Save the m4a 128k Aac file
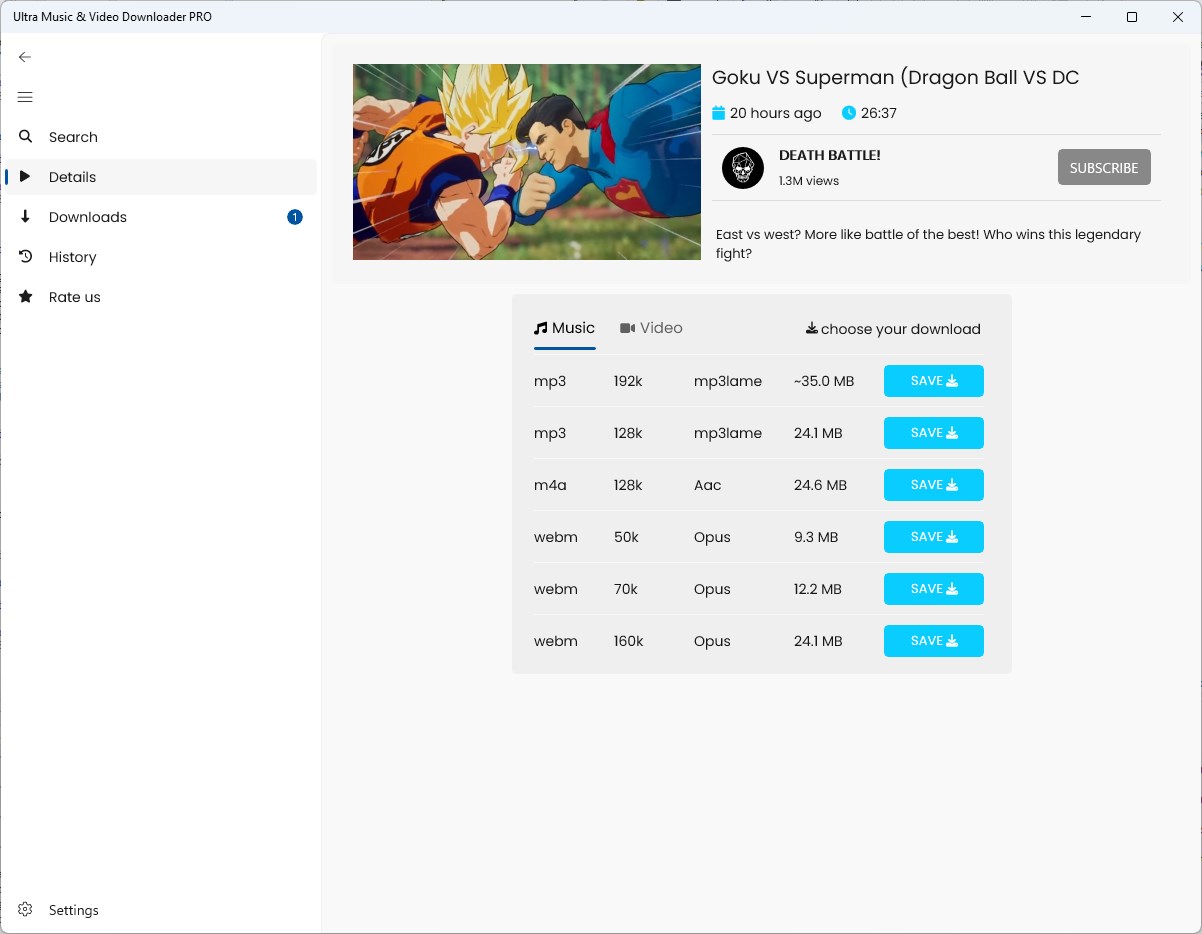The height and width of the screenshot is (934, 1202). point(934,485)
